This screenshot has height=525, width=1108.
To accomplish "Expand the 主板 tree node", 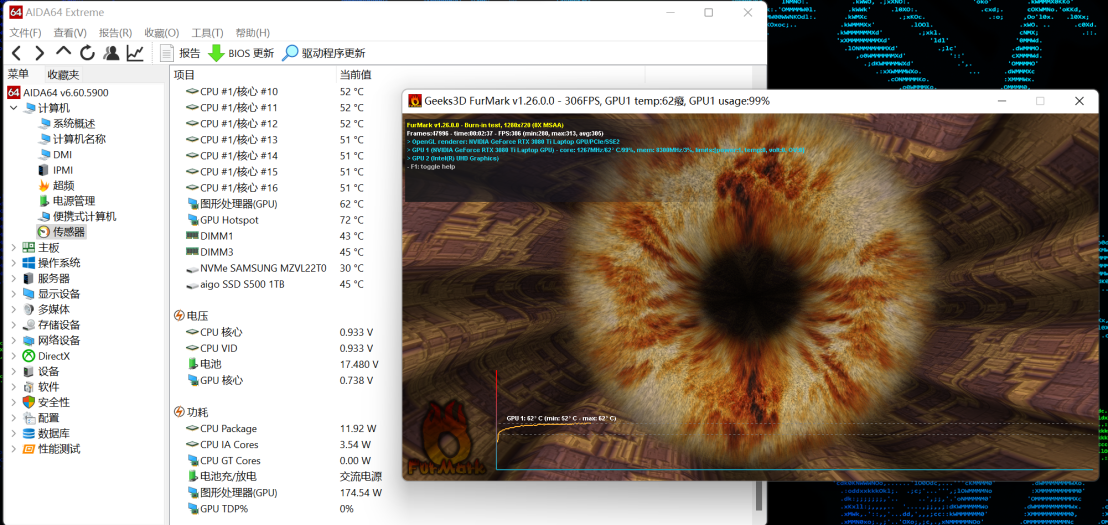I will [x=13, y=247].
